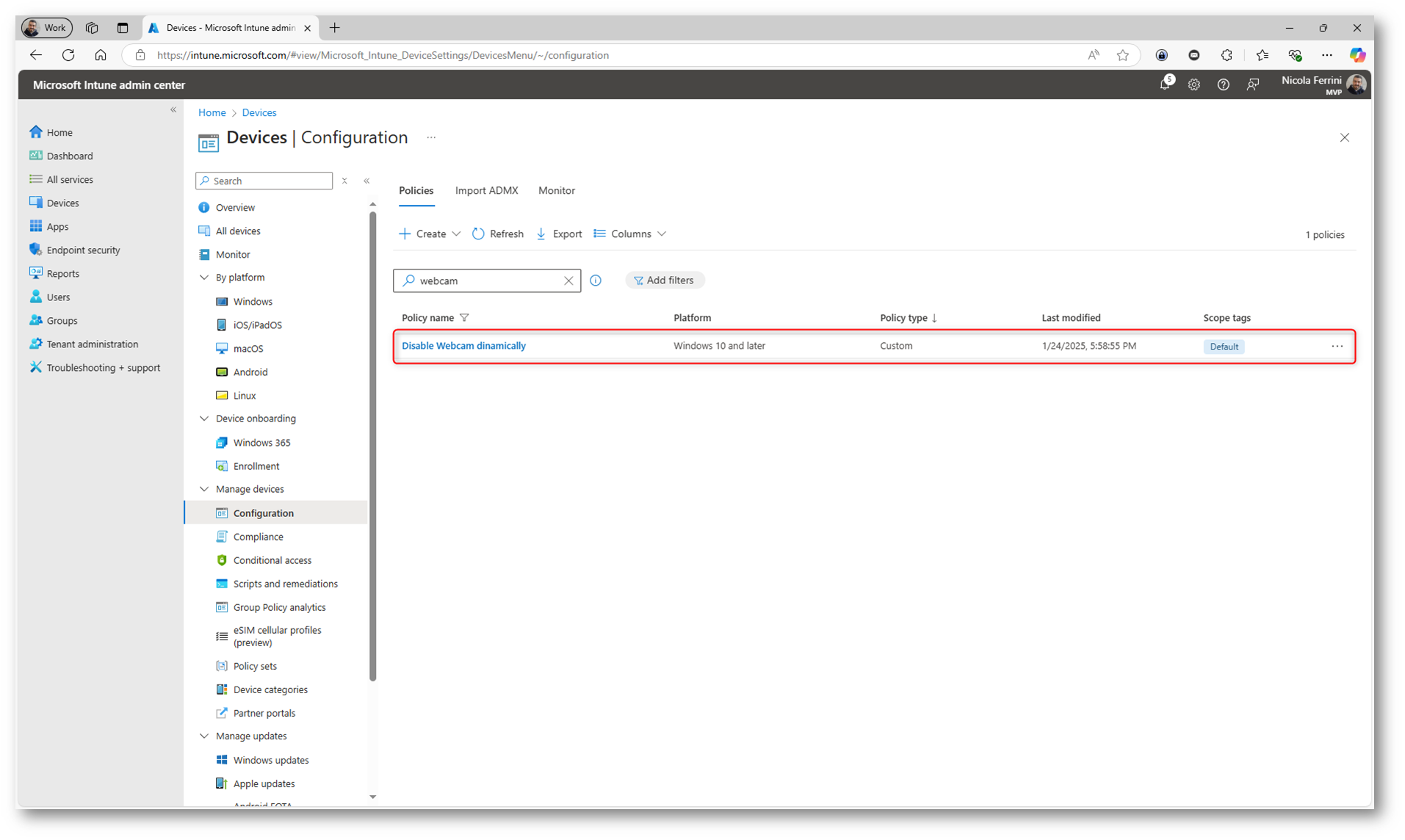Clear the webcam search text

[568, 280]
